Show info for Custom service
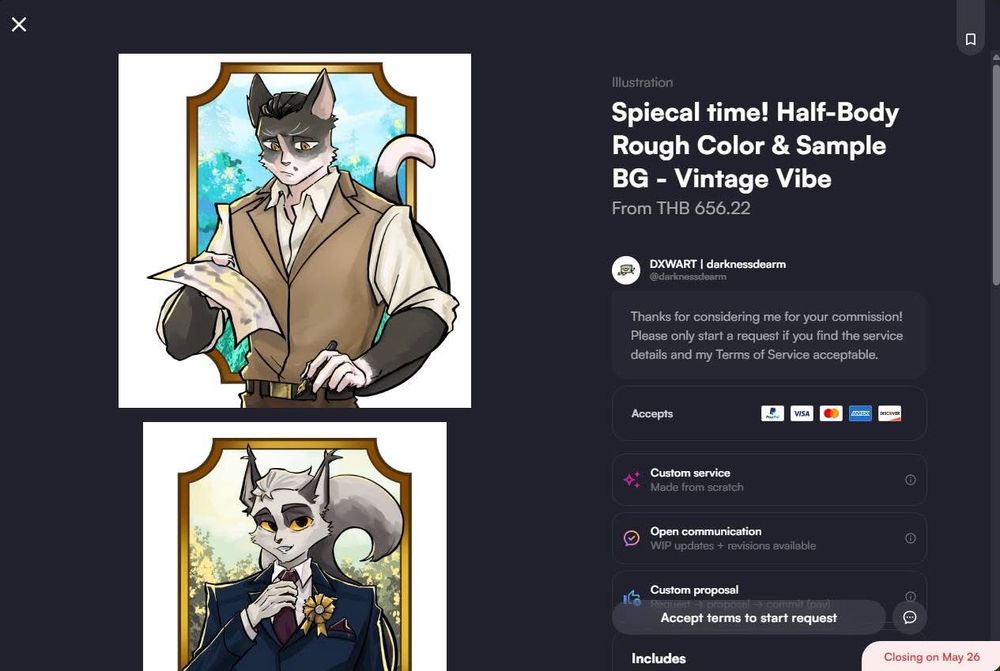The height and width of the screenshot is (671, 1000). coord(910,480)
